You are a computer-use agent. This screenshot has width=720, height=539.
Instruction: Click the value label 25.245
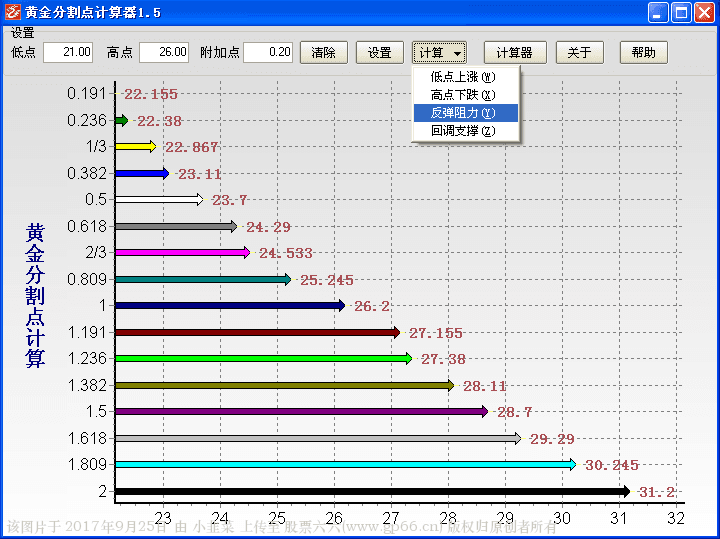tap(327, 280)
